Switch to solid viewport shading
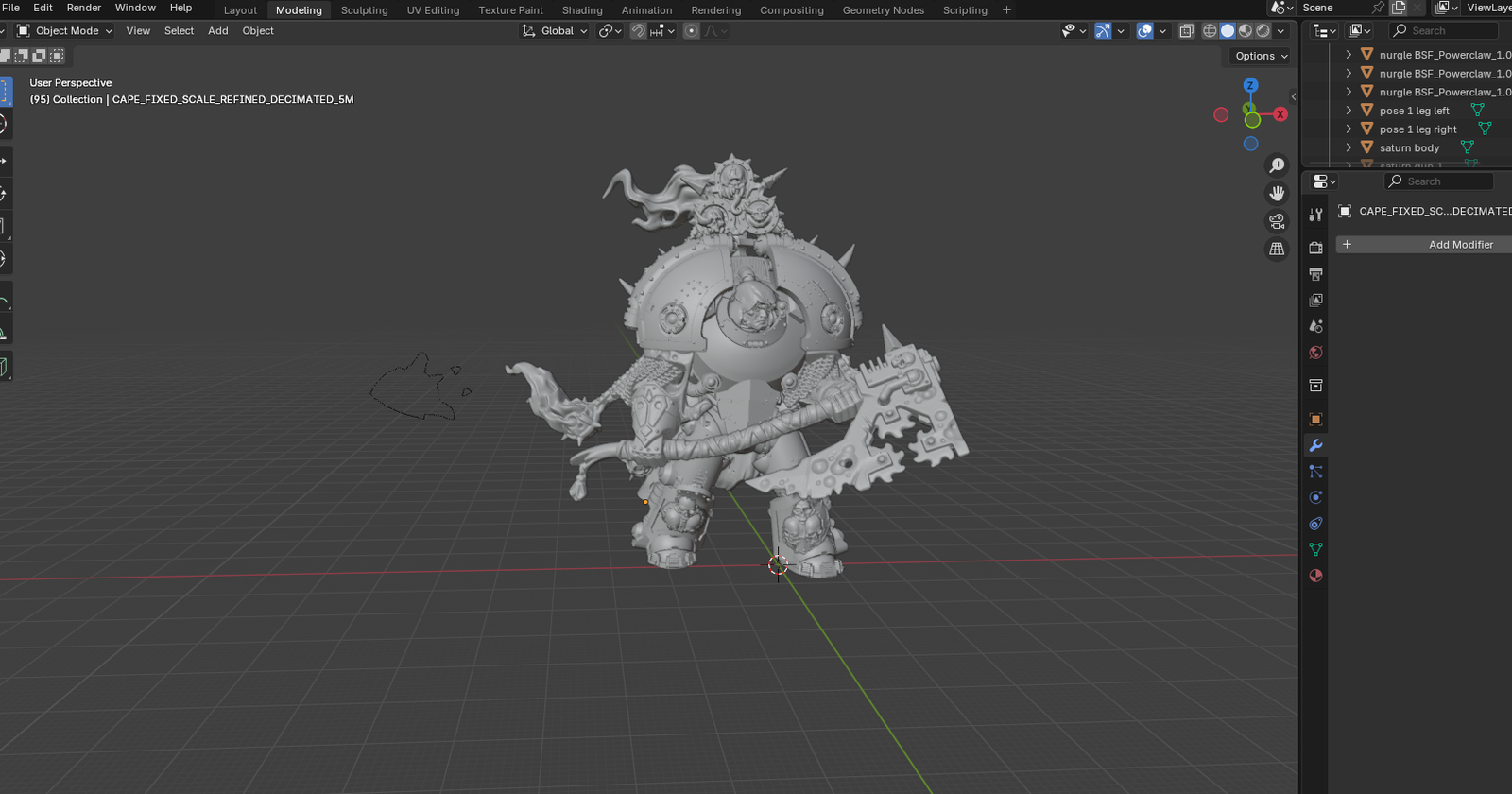 tap(1228, 31)
